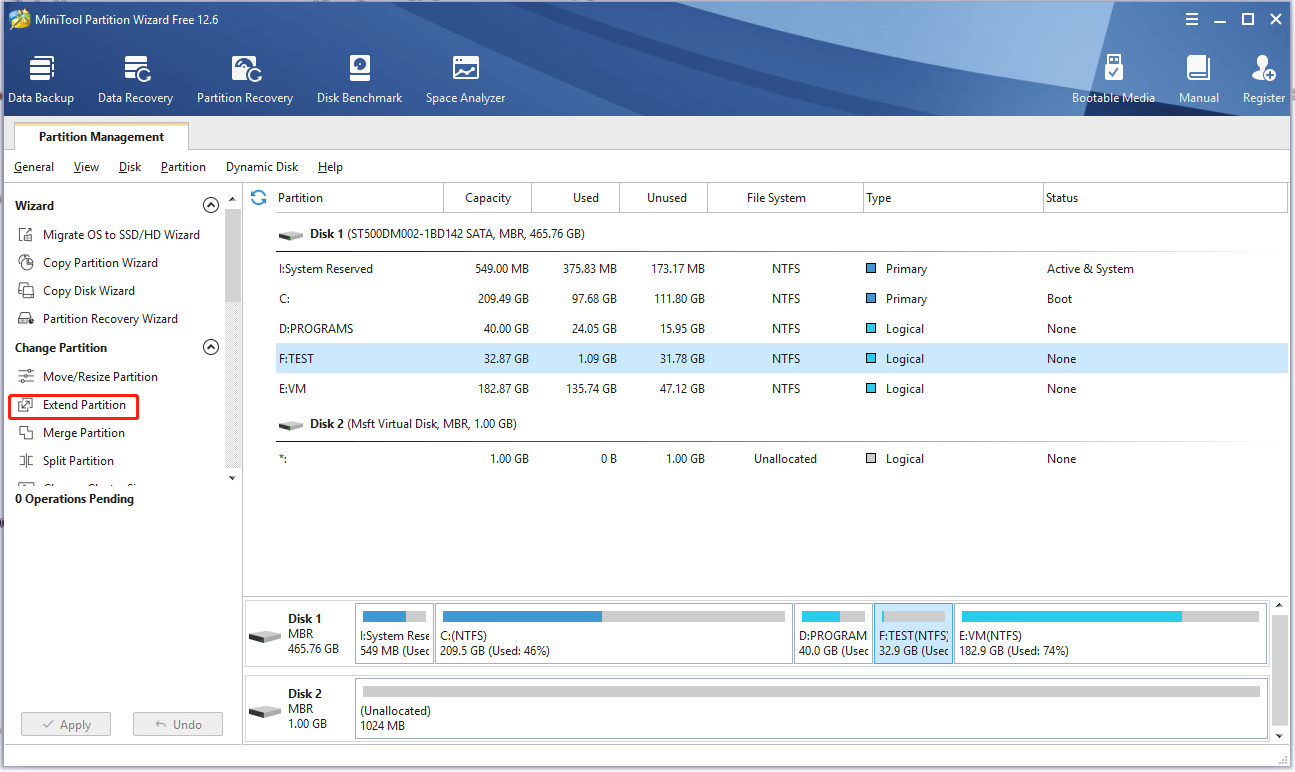The height and width of the screenshot is (772, 1295).
Task: Sort by Capacity column header
Action: tap(488, 198)
